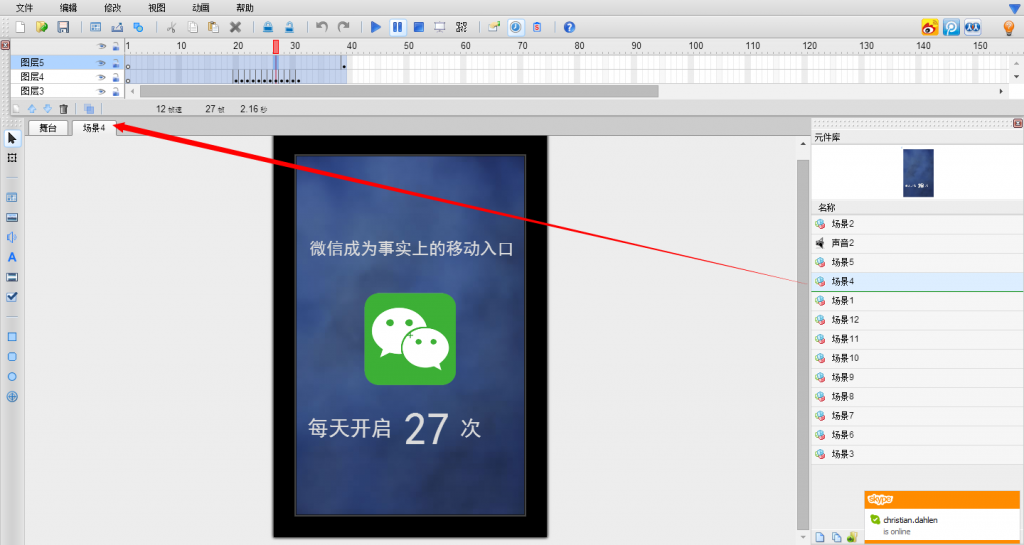
Task: Click the Skype christian.dahlen notification
Action: (942, 518)
